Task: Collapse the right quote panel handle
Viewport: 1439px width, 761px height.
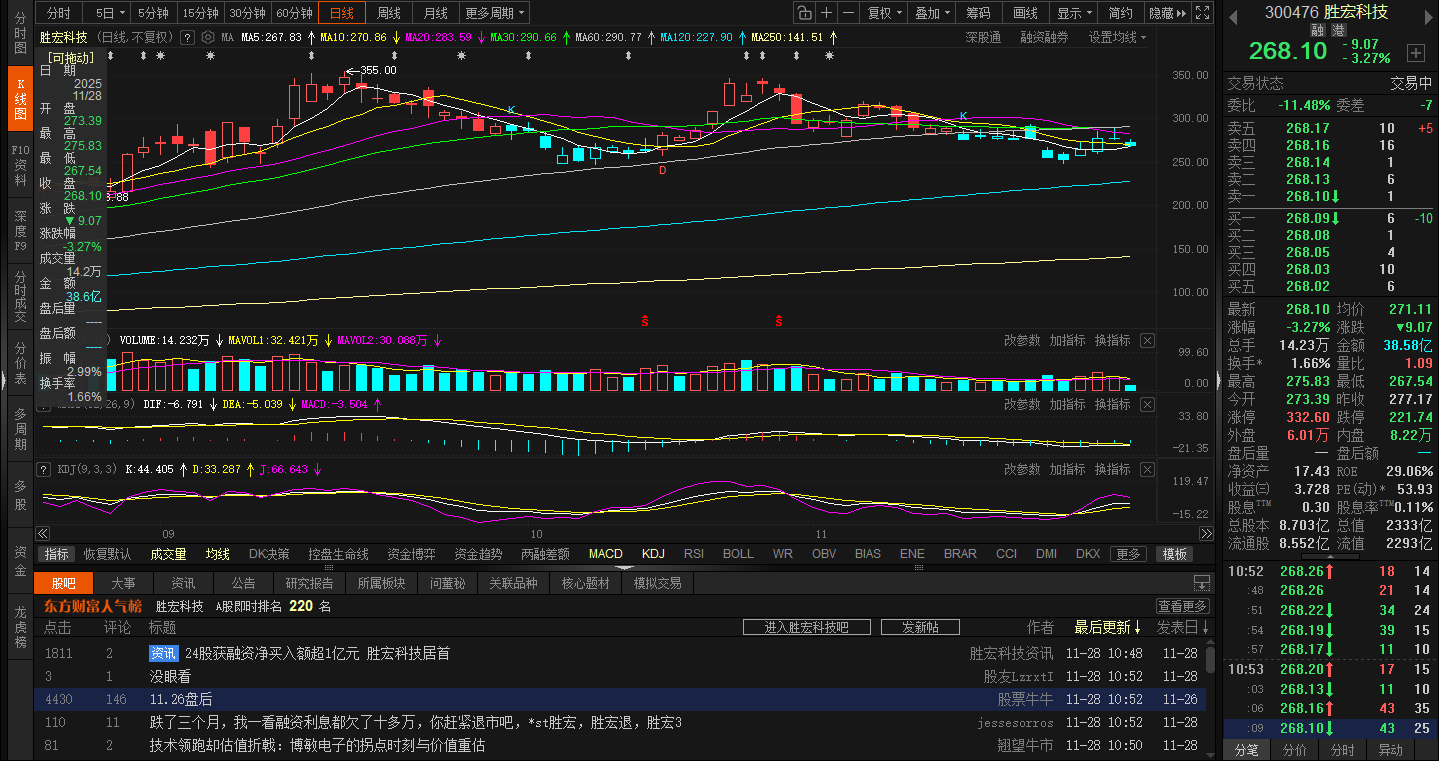Action: tap(1218, 380)
